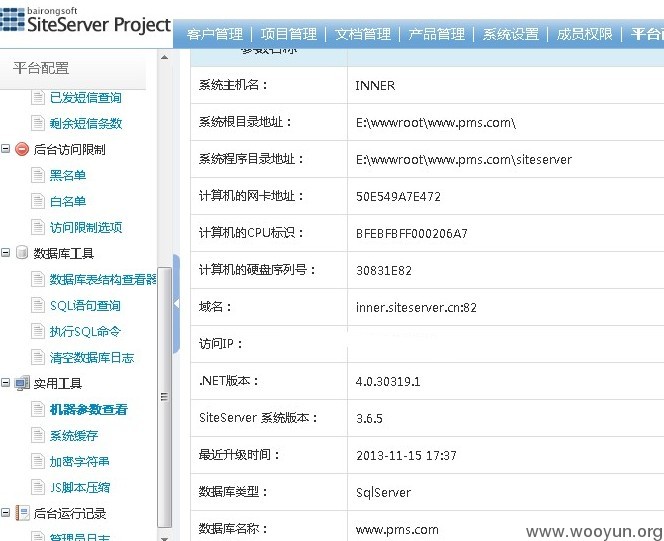Collapse the 后台访问限制 tree node
The image size is (664, 541).
point(6,149)
